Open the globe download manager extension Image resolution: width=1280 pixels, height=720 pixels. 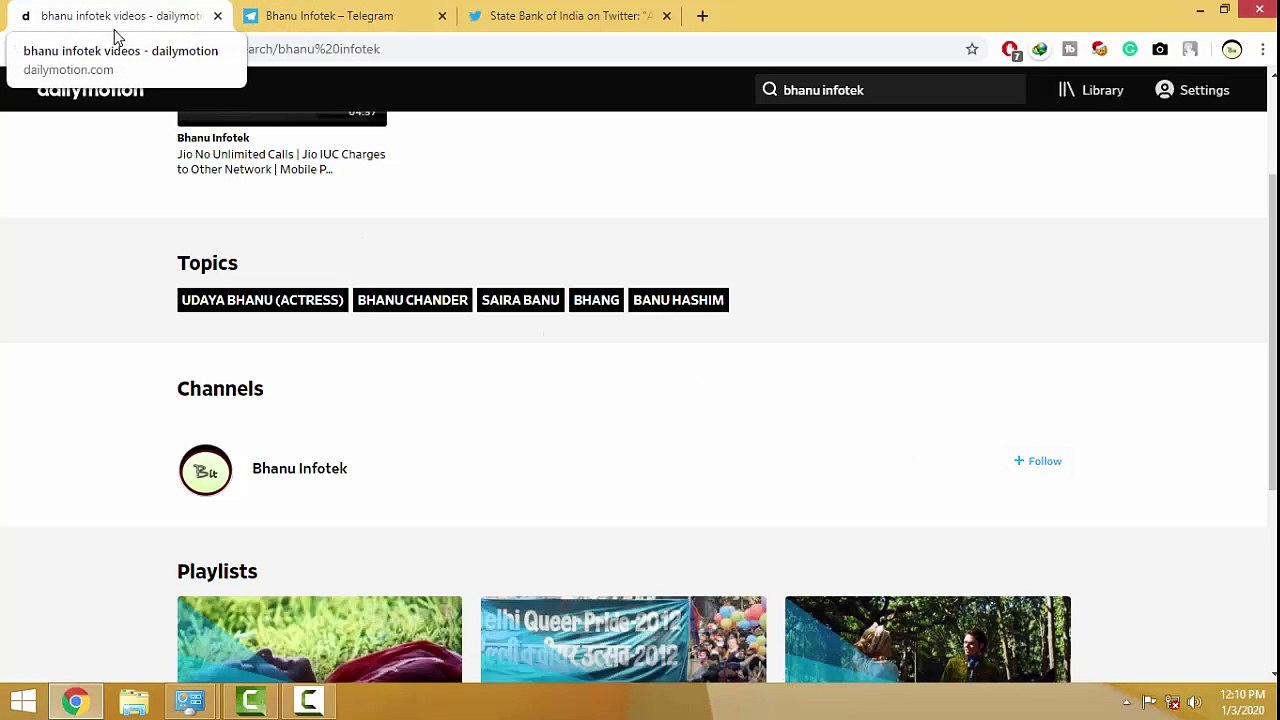tap(1040, 49)
